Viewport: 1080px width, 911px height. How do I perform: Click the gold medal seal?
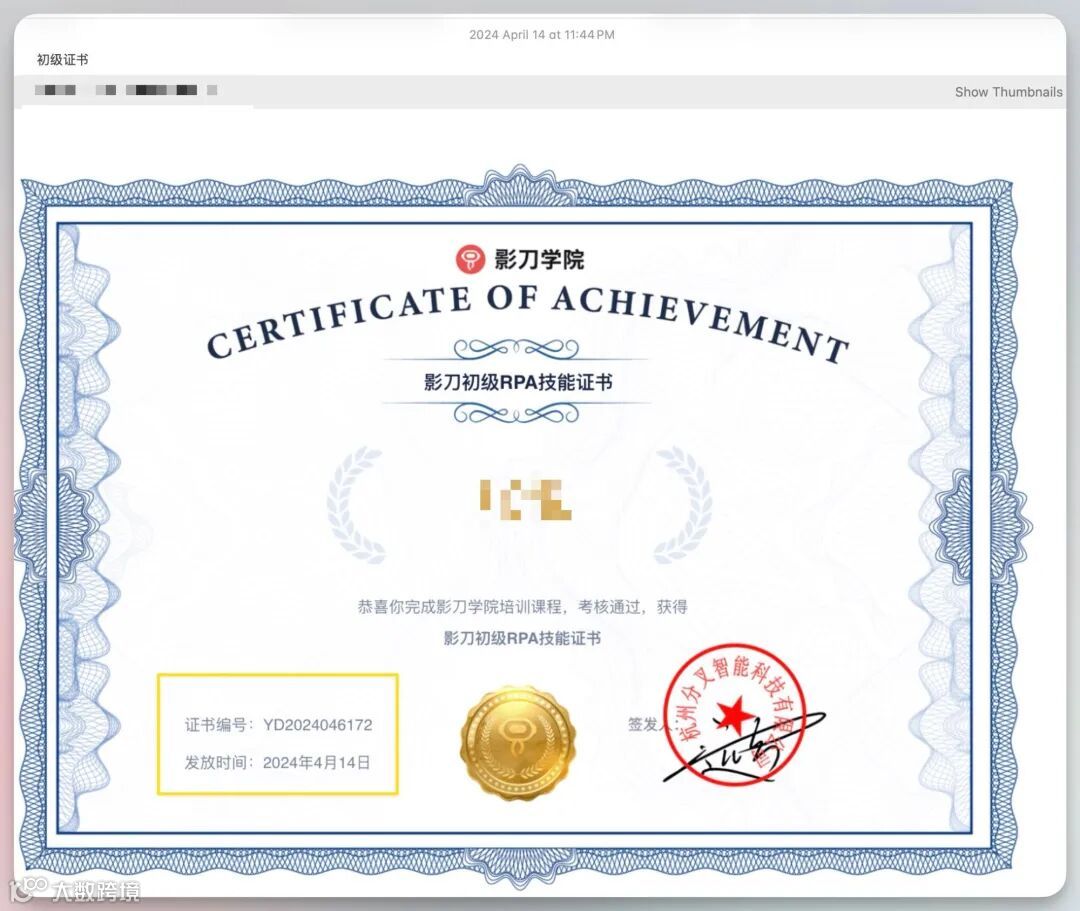(519, 744)
